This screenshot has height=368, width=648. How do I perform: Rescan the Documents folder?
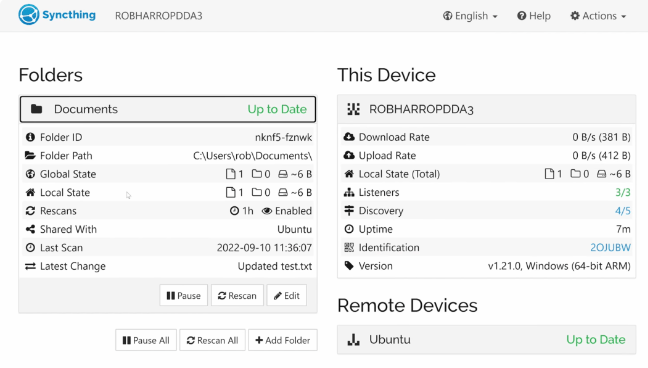tap(237, 295)
